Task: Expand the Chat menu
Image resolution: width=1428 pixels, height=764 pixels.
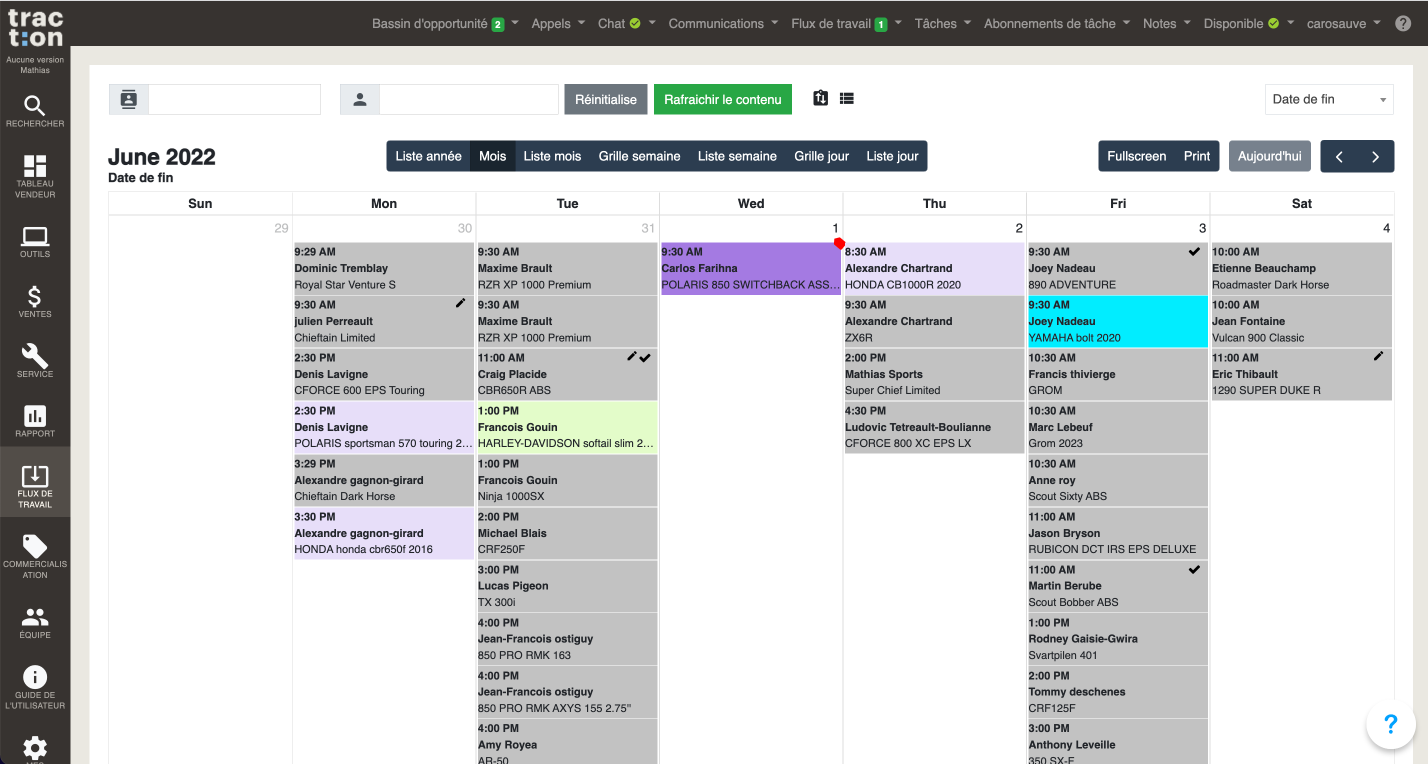Action: pos(627,23)
